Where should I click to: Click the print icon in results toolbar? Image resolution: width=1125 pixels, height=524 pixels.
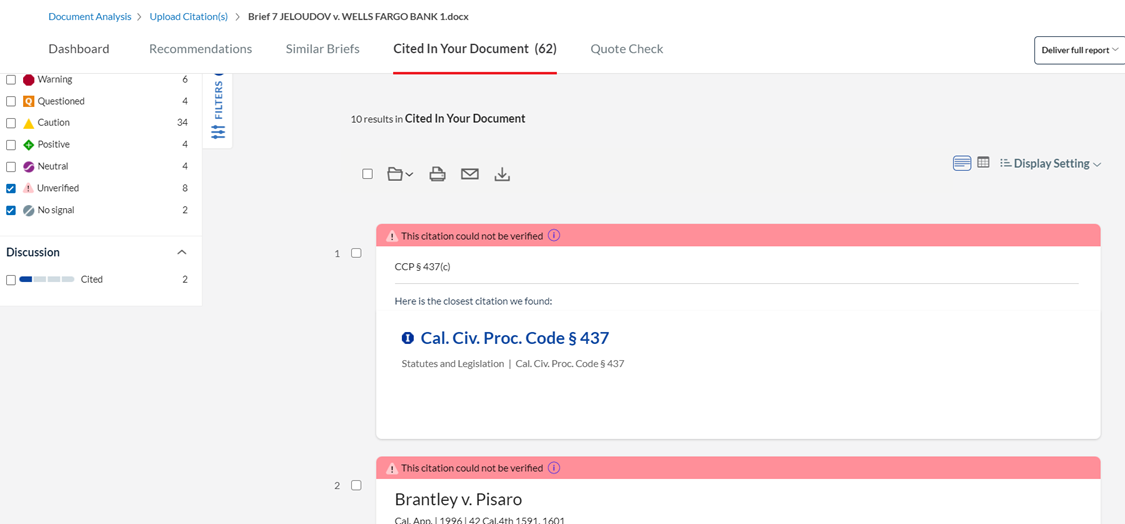click(x=438, y=174)
